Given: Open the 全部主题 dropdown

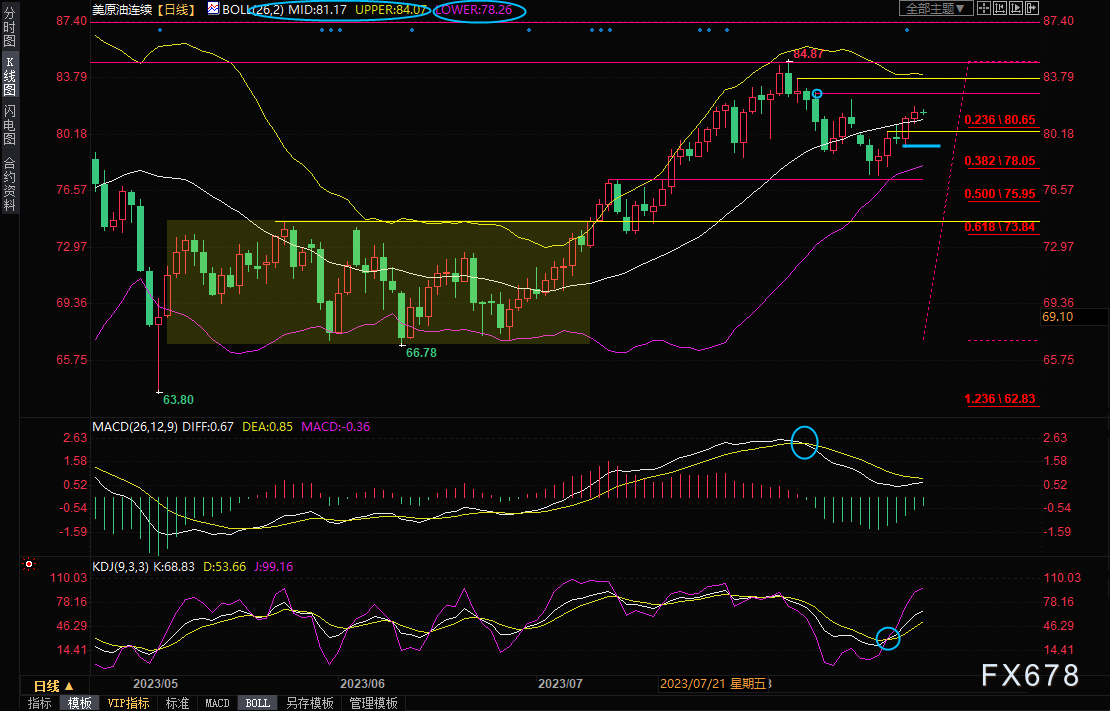Looking at the screenshot, I should (x=936, y=9).
